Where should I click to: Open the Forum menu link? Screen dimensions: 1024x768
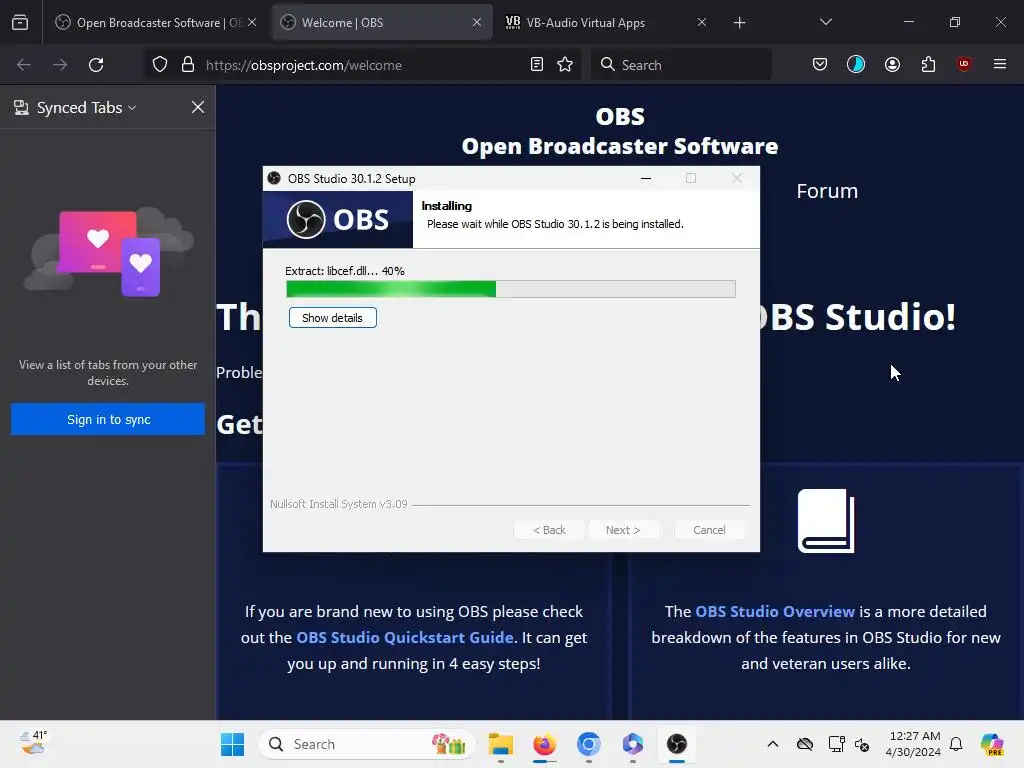coord(827,191)
